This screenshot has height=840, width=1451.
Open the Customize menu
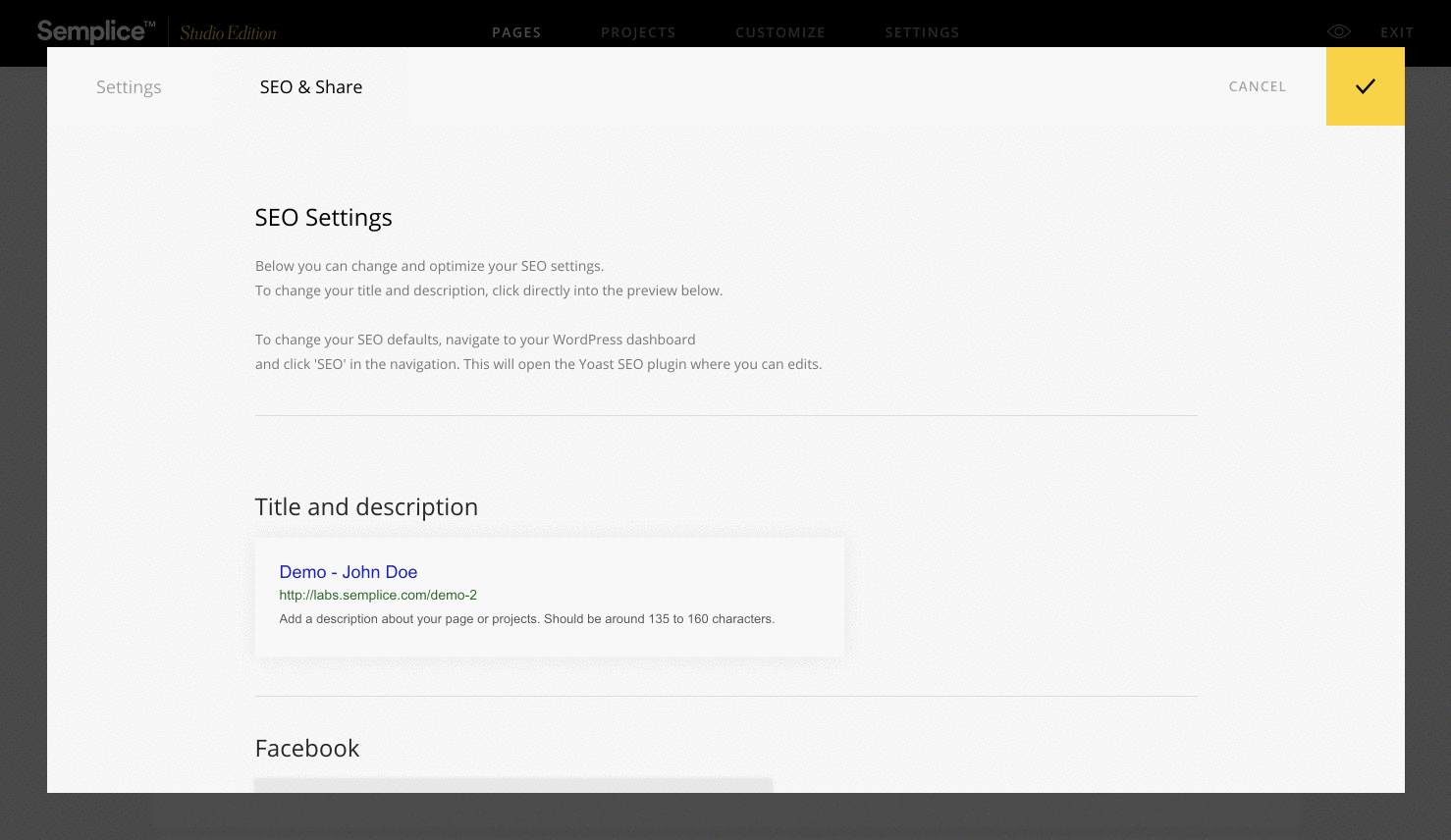click(x=779, y=32)
